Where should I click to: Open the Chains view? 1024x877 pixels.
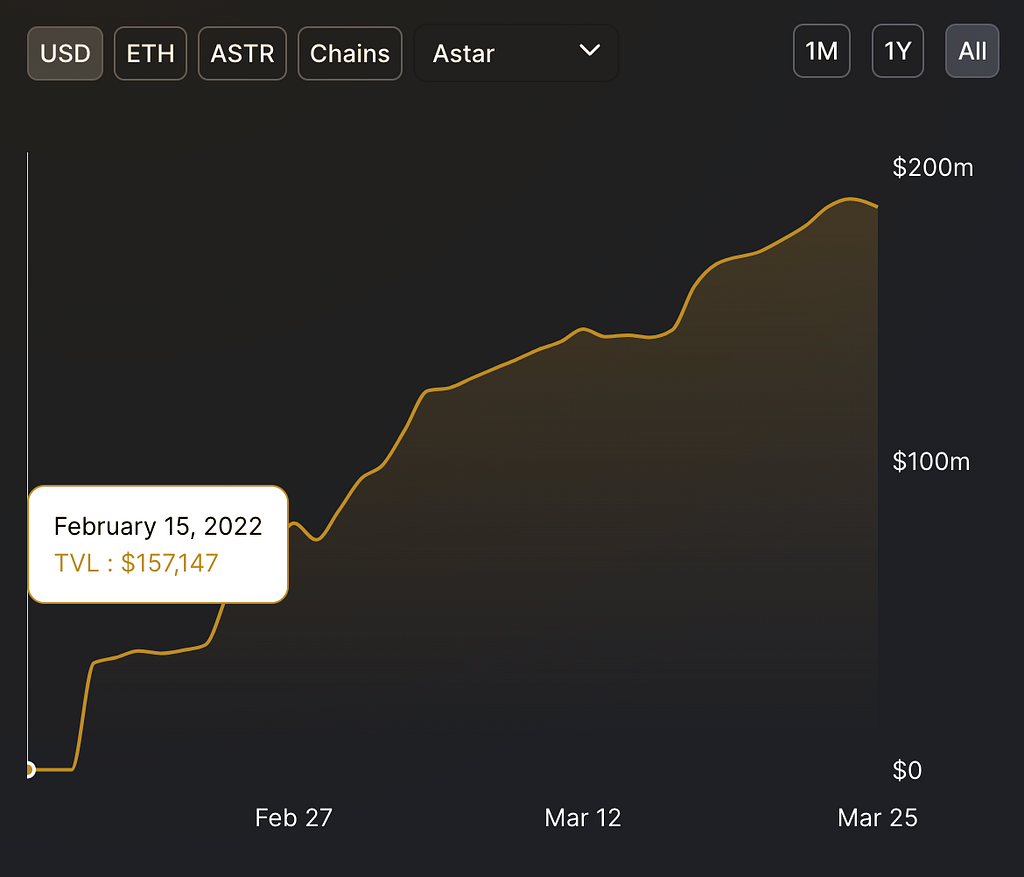pyautogui.click(x=350, y=54)
